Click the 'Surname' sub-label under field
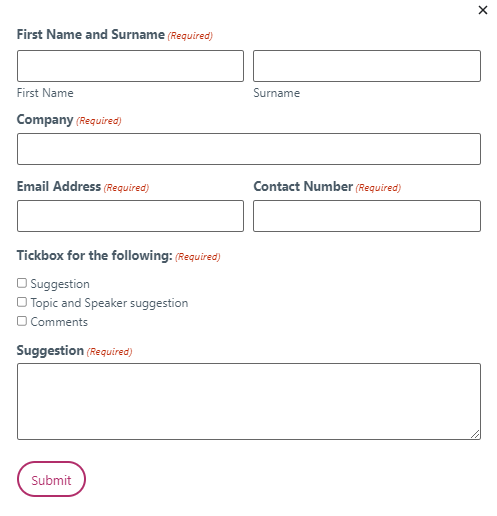 (276, 93)
